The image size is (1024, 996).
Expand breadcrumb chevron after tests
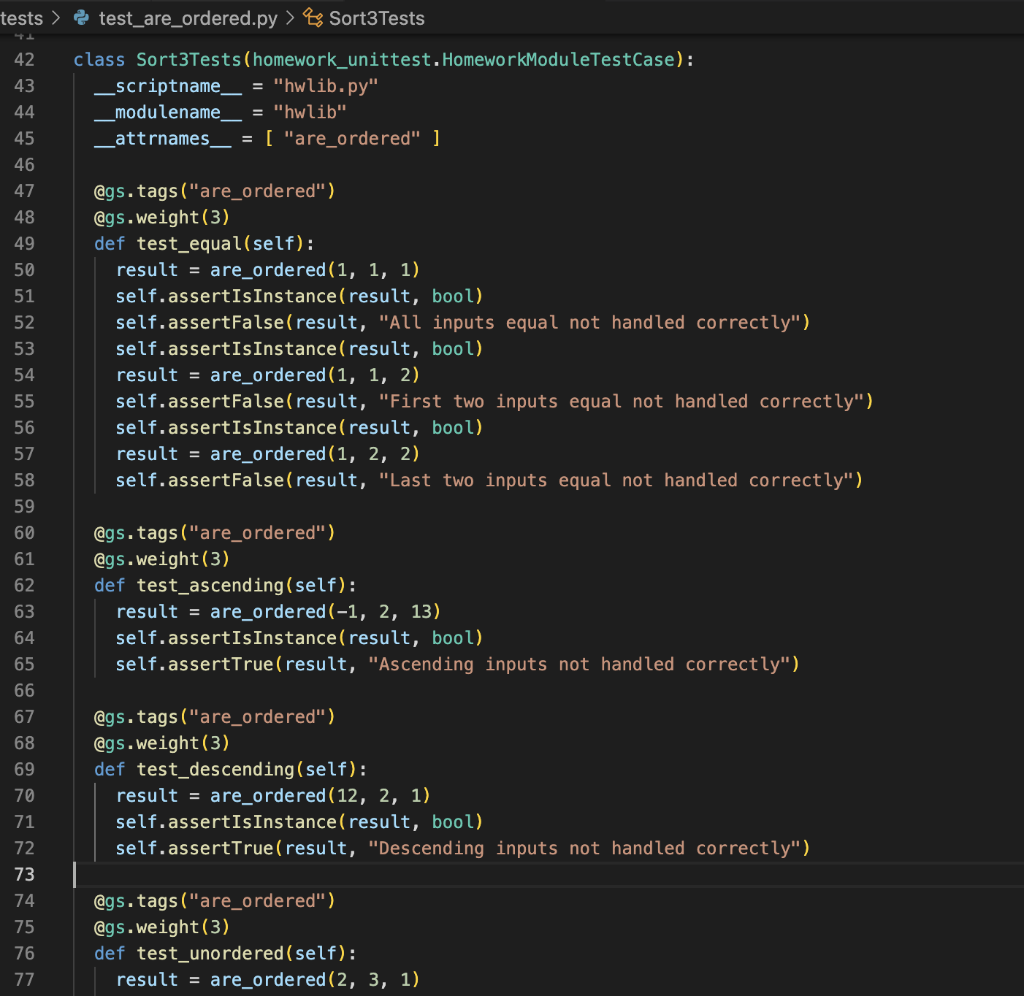pos(56,18)
